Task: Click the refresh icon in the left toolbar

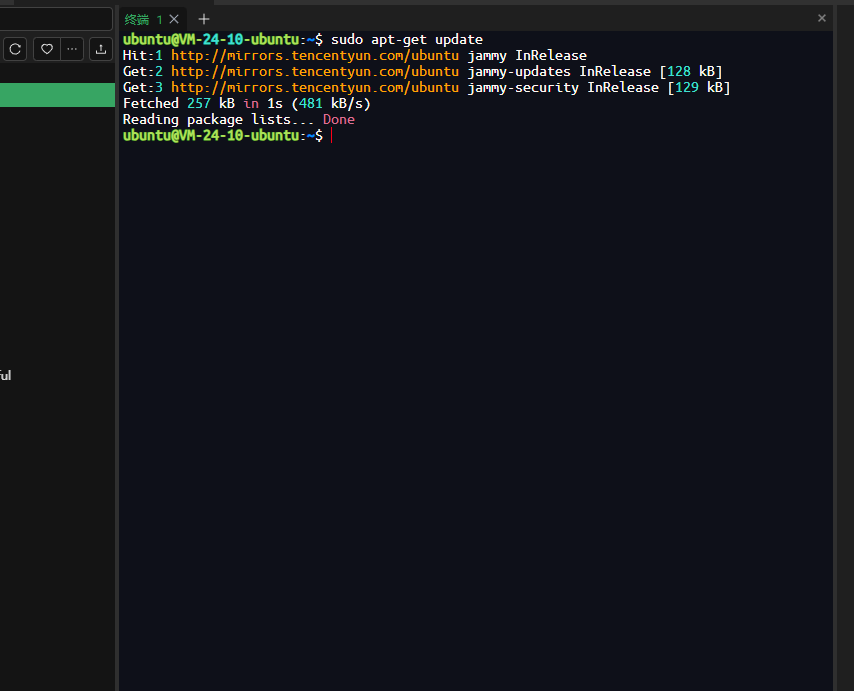Action: coord(15,49)
